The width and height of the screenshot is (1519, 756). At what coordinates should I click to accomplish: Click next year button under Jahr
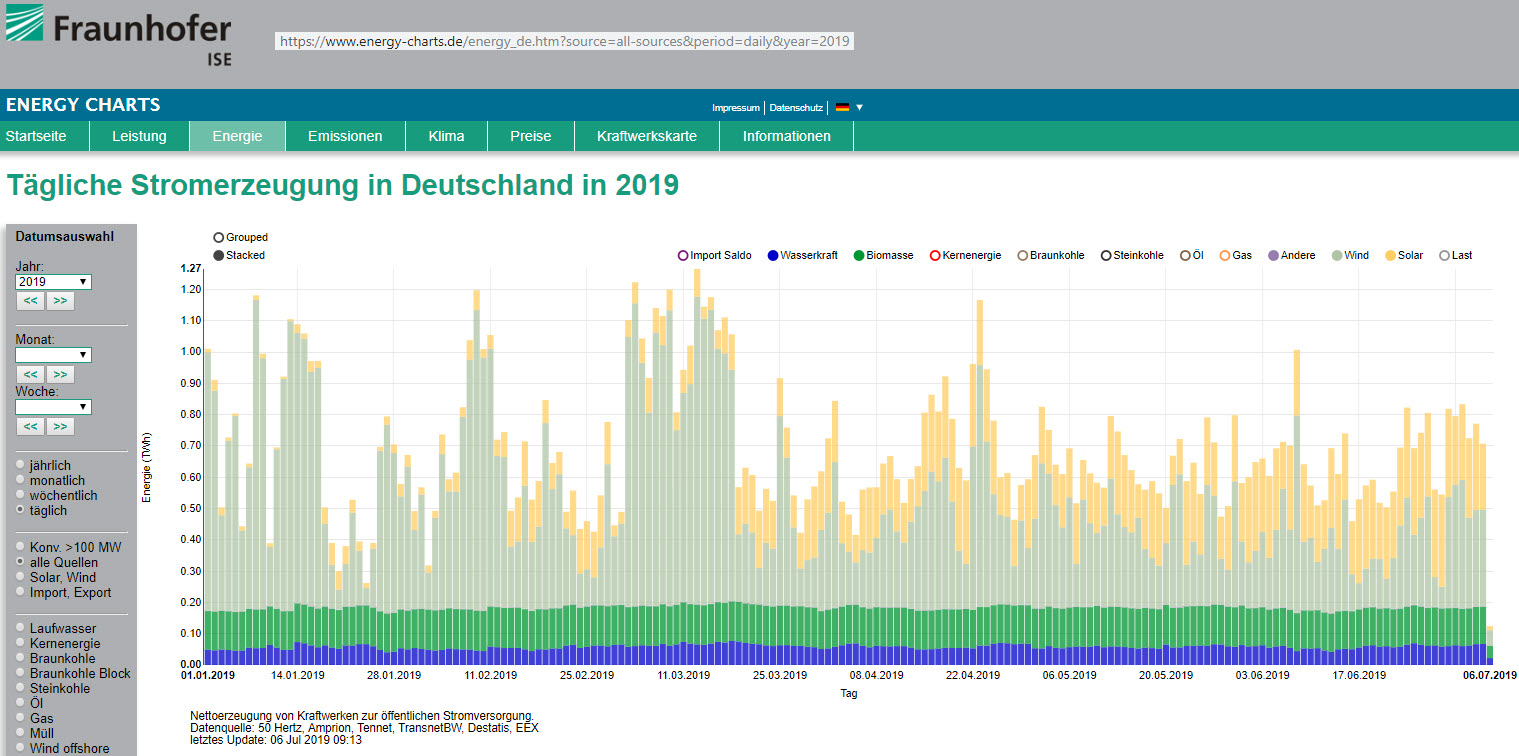pyautogui.click(x=60, y=301)
